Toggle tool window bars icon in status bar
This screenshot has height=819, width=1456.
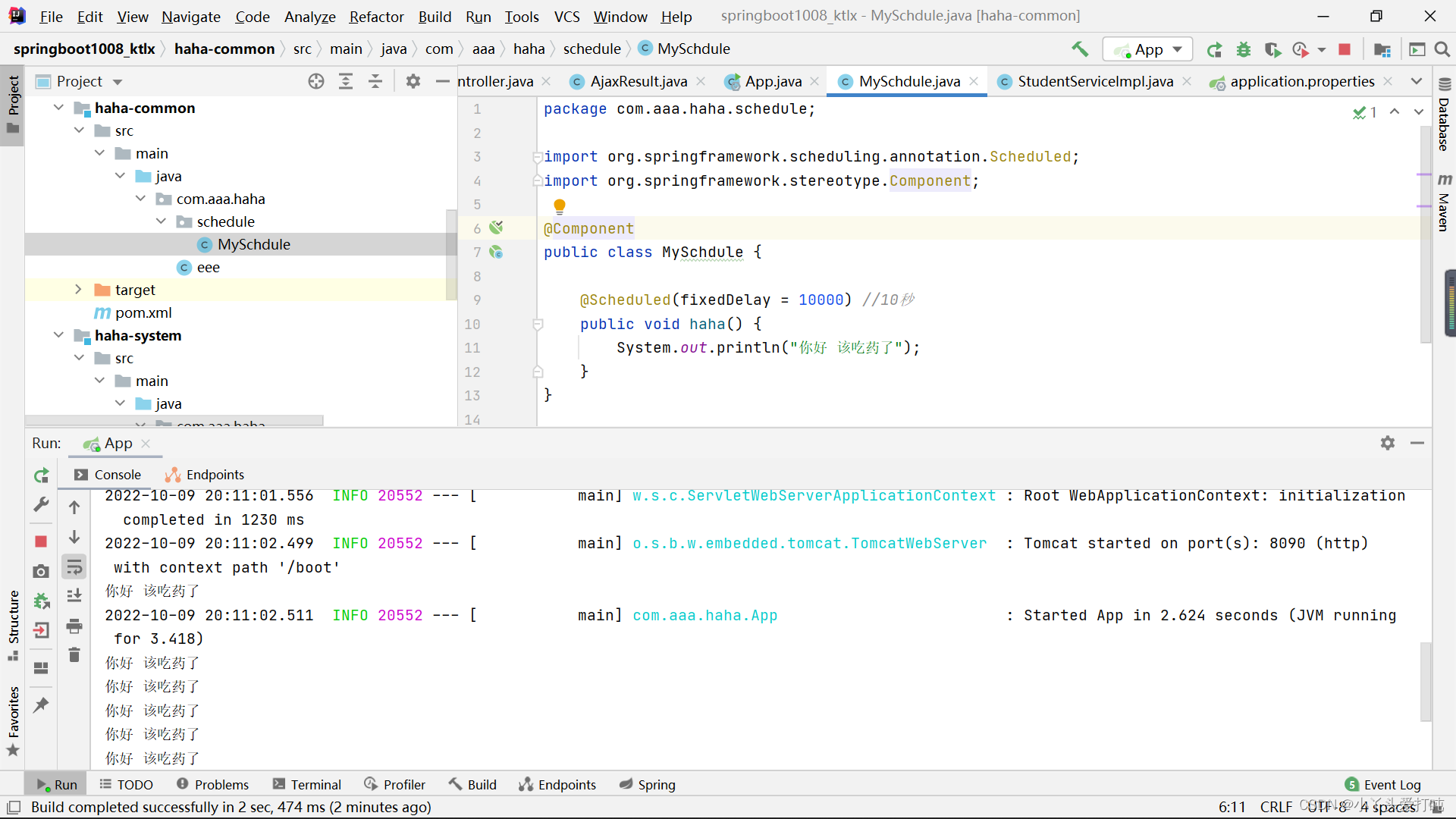click(x=14, y=807)
